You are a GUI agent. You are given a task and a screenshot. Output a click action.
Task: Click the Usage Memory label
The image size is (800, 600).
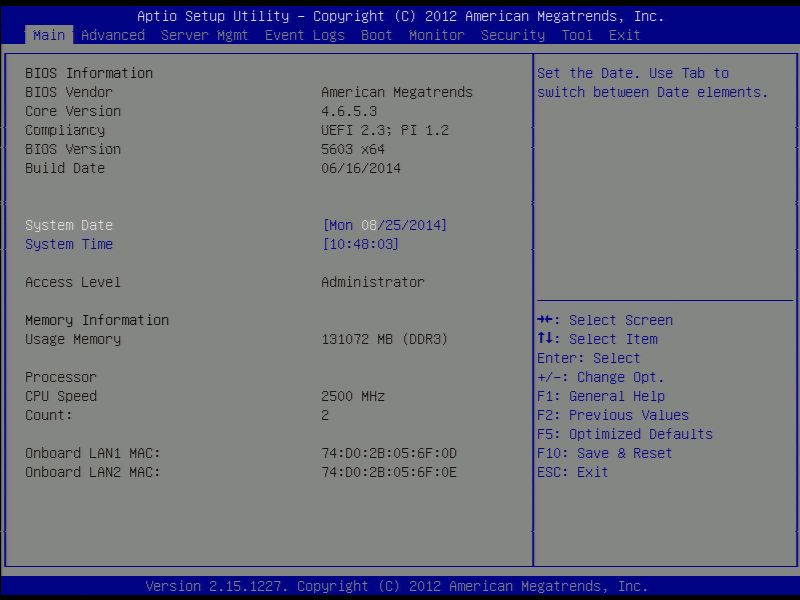(x=73, y=339)
